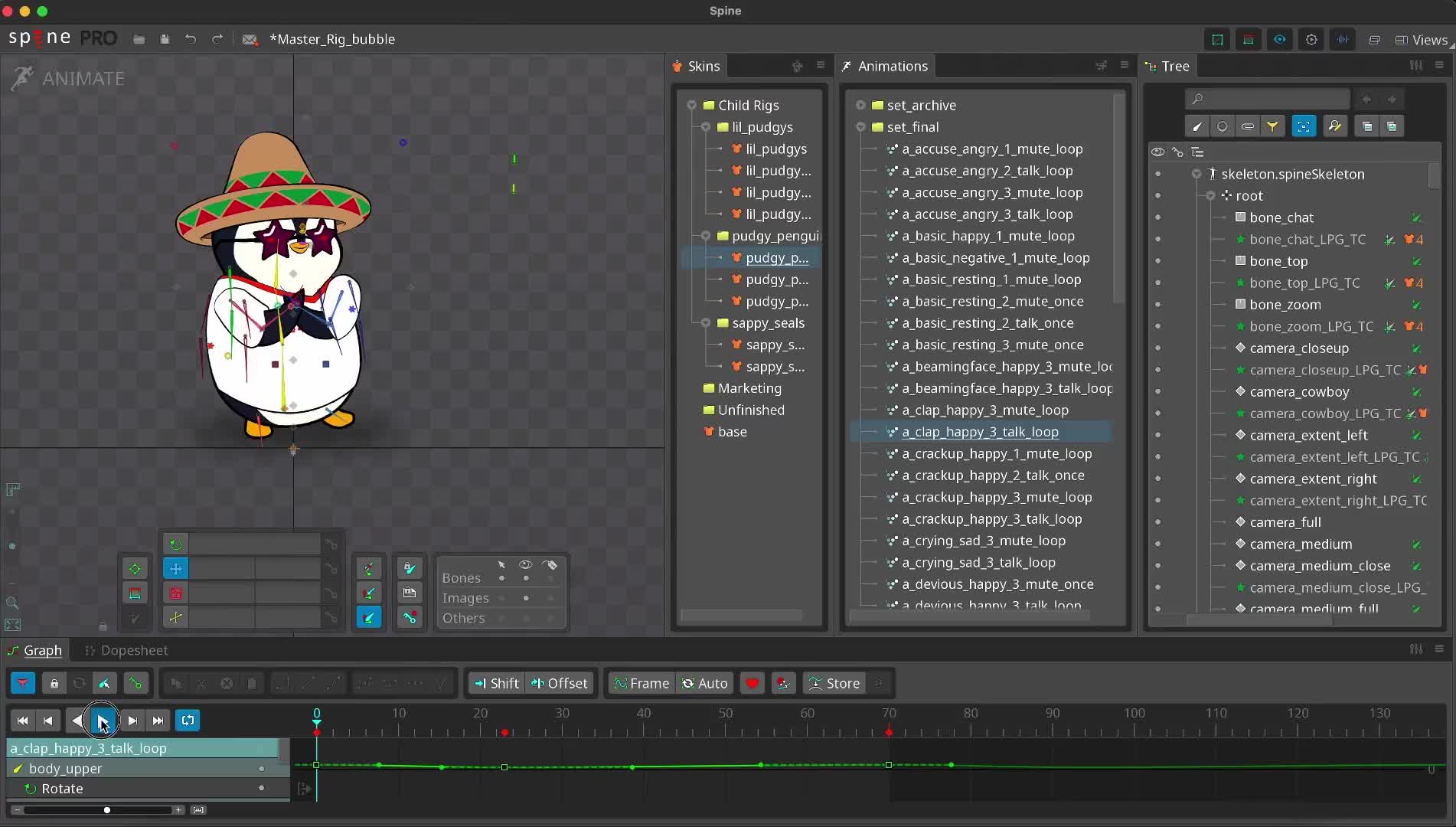
Task: Collapse the sappy_seals folder
Action: [x=706, y=323]
